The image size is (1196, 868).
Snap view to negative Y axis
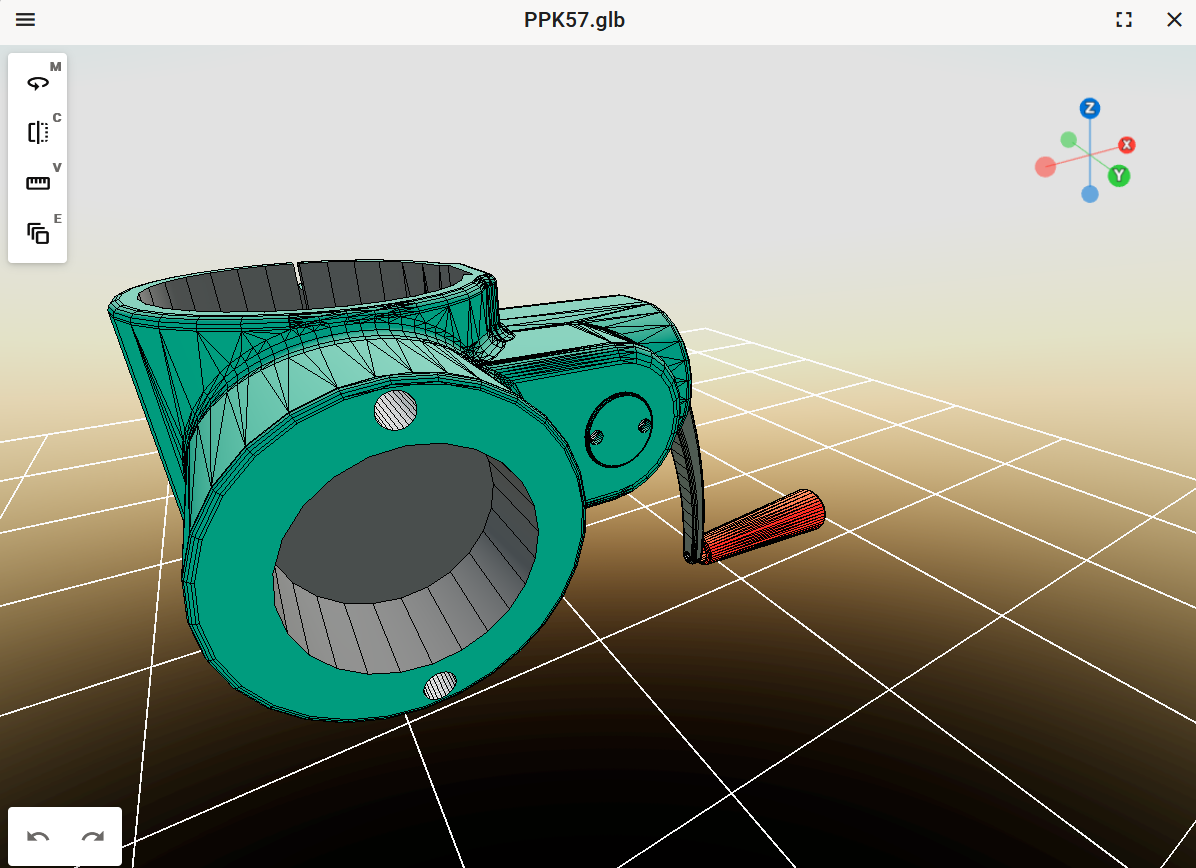pyautogui.click(x=1069, y=140)
